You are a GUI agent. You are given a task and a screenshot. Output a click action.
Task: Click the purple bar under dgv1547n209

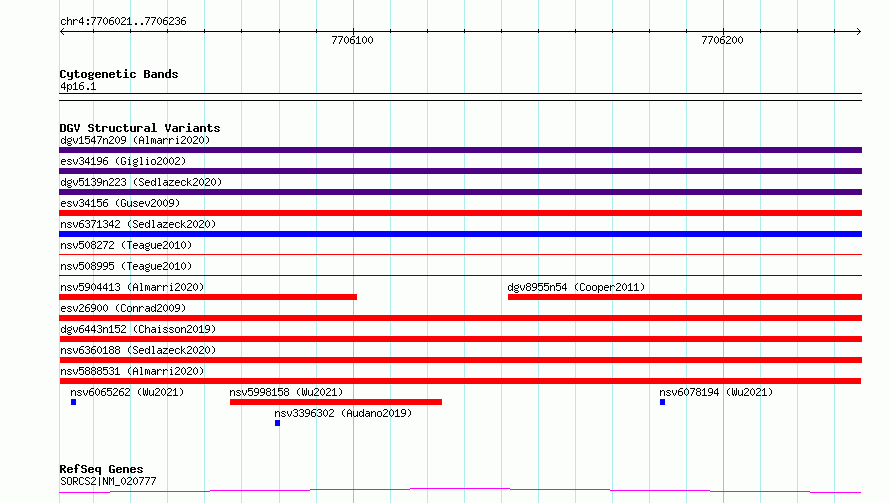[460, 150]
